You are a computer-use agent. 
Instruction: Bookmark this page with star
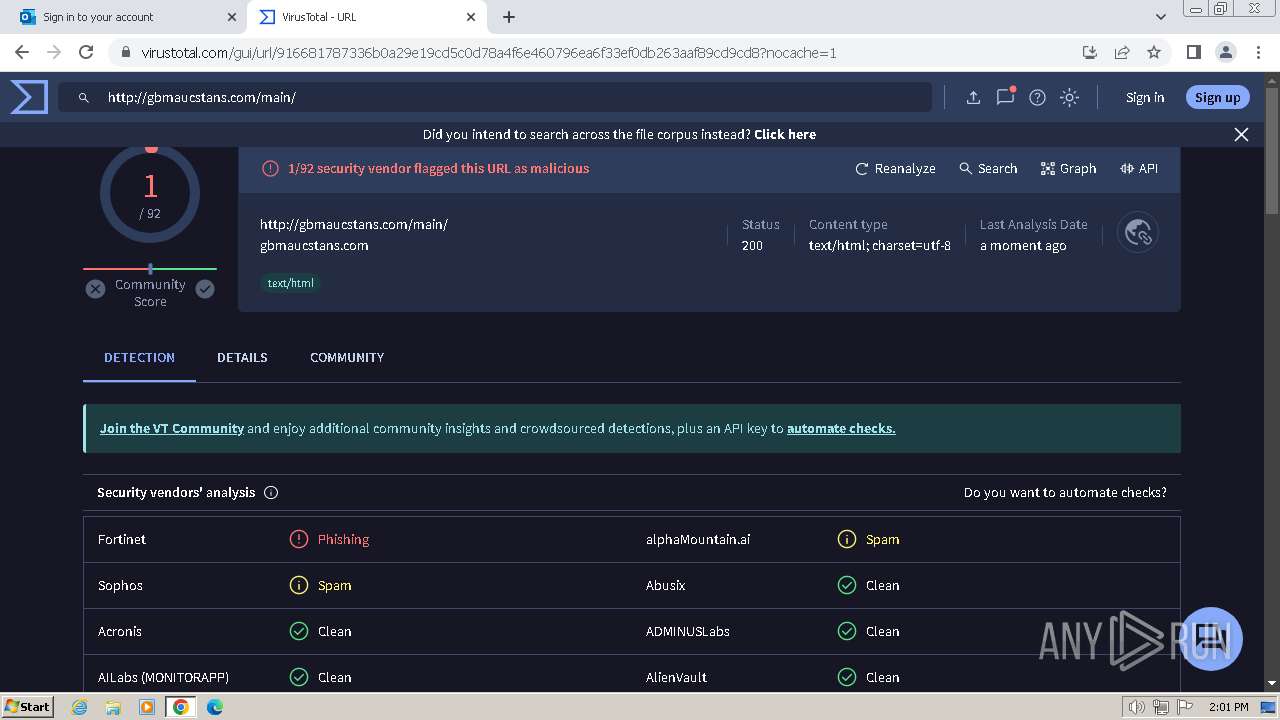point(1154,52)
